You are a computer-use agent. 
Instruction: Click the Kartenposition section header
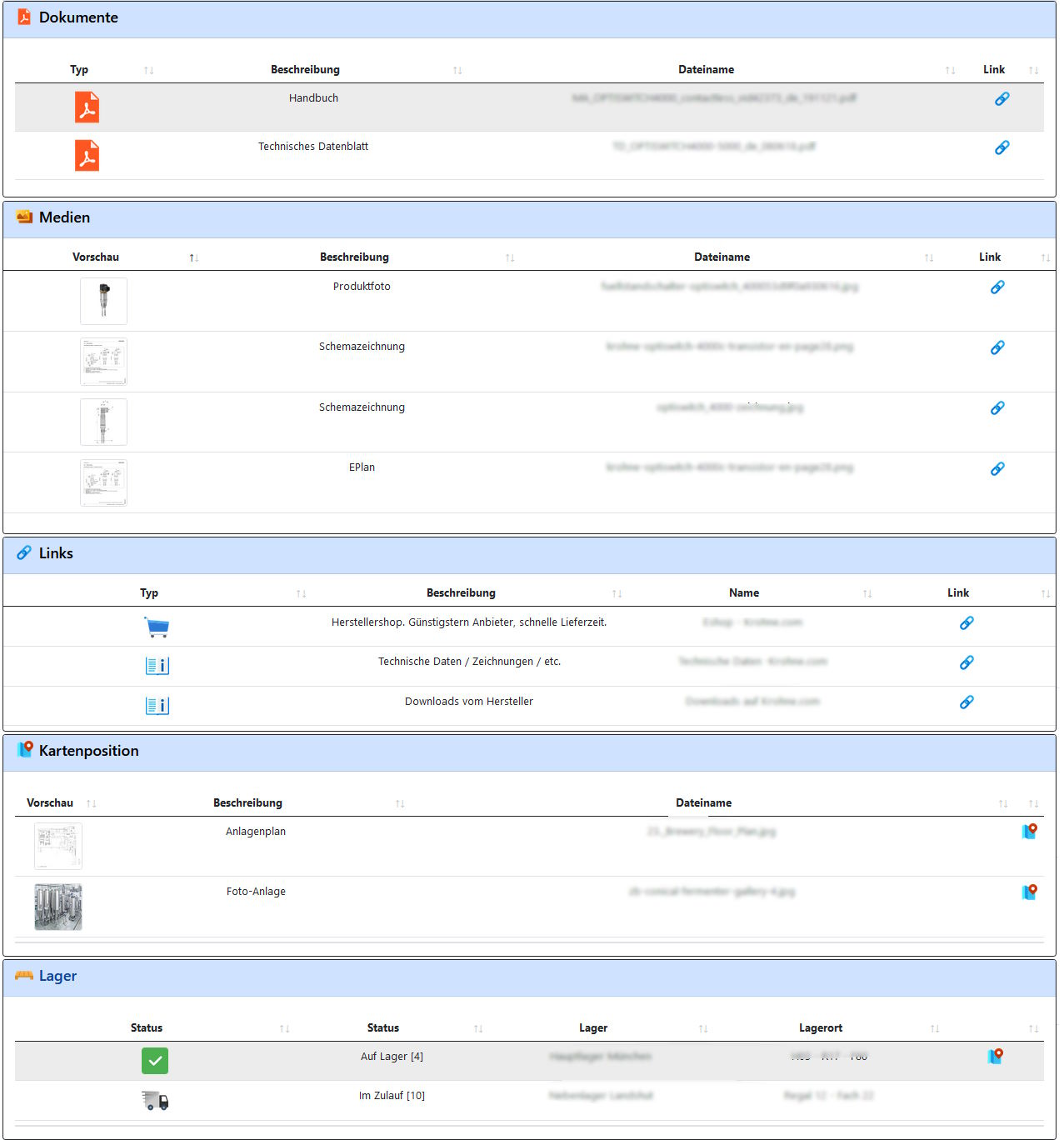tap(529, 752)
